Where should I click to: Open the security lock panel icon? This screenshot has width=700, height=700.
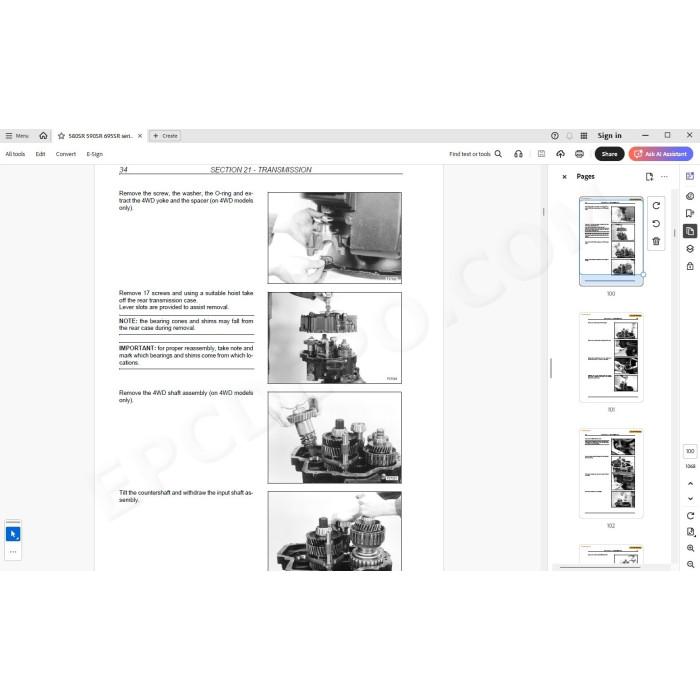(690, 266)
